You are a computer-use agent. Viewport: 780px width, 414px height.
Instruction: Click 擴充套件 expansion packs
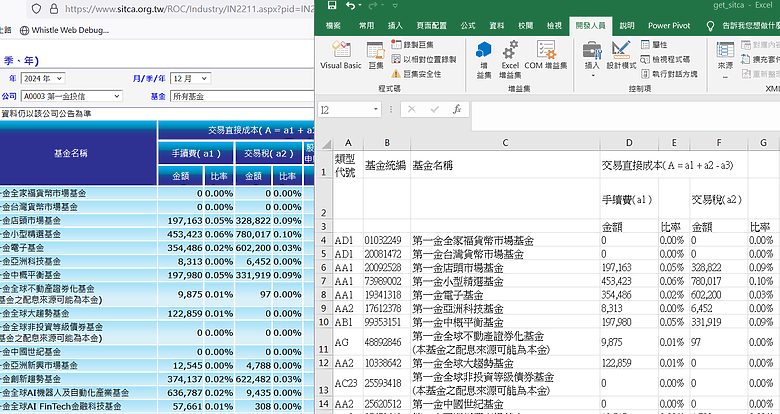tap(760, 59)
